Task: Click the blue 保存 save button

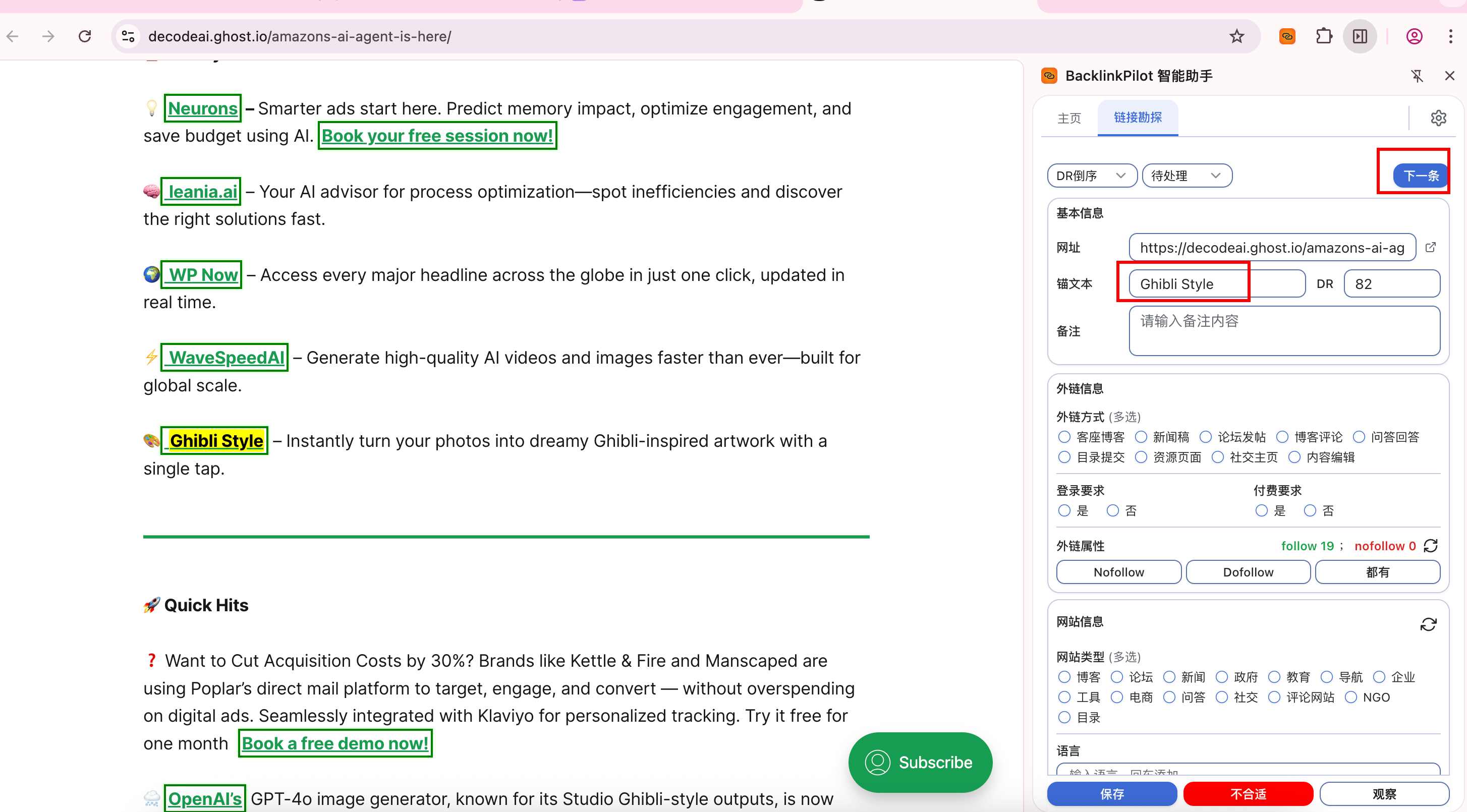Action: 1112,794
